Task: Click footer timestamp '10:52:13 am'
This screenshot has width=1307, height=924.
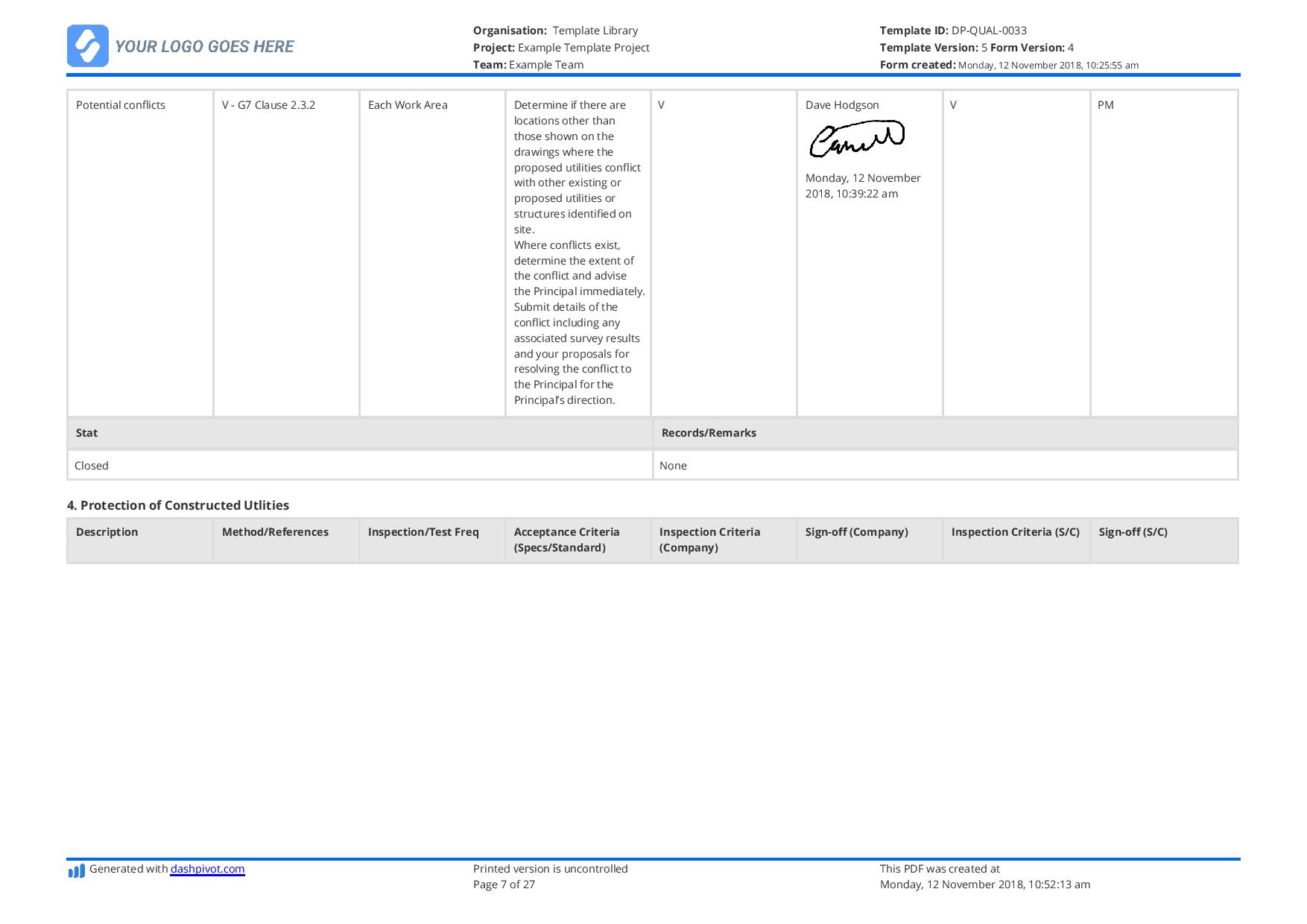Action: (x=1059, y=885)
